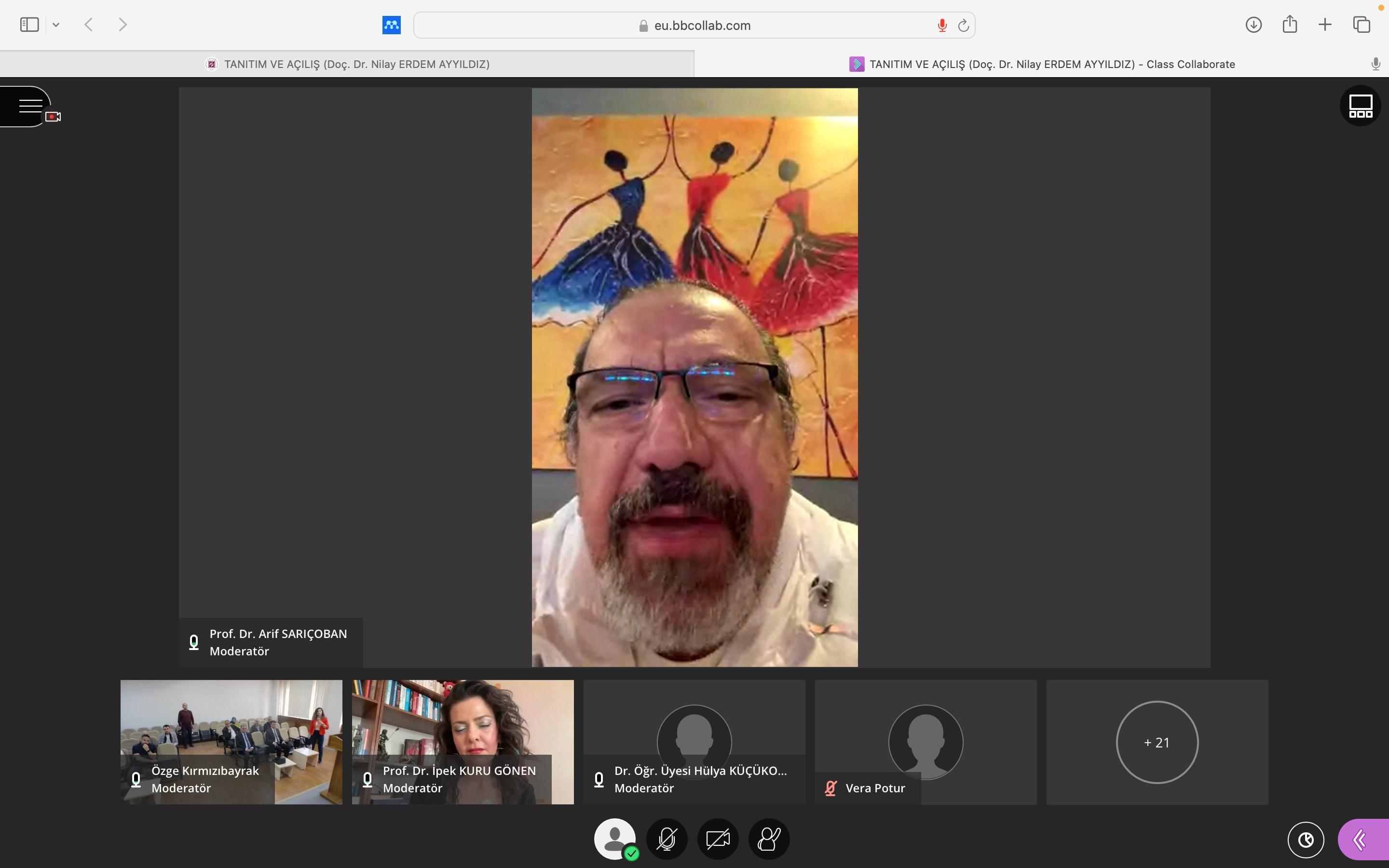Toggle the microphone audio share button
Image resolution: width=1389 pixels, height=868 pixels.
point(667,839)
